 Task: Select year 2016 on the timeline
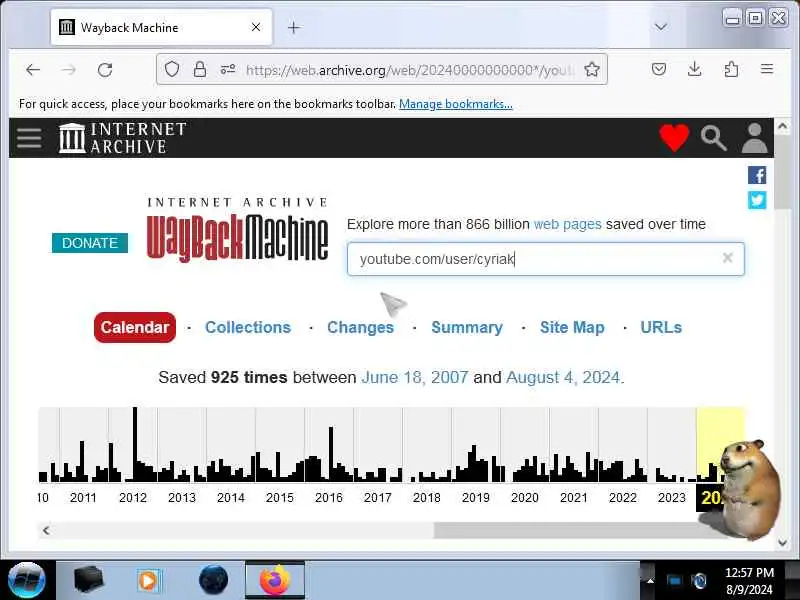(x=329, y=497)
